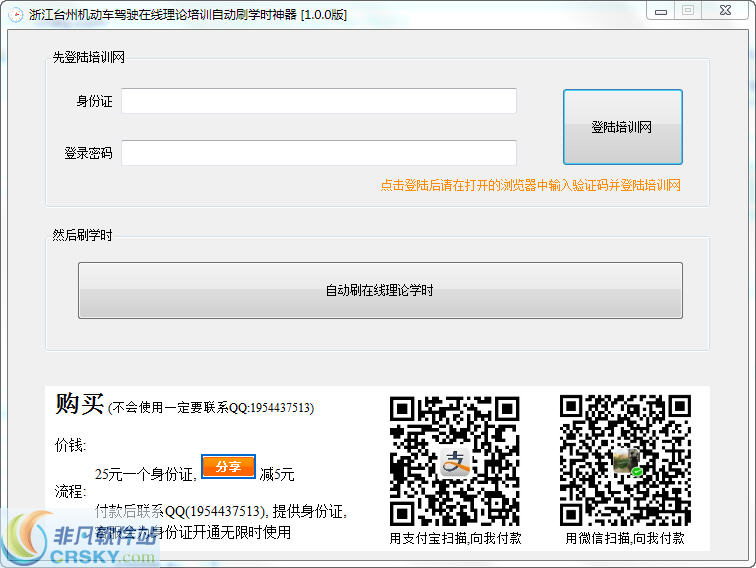The height and width of the screenshot is (568, 756).
Task: Click the 付款后联系QQ instruction line
Action: tap(221, 511)
